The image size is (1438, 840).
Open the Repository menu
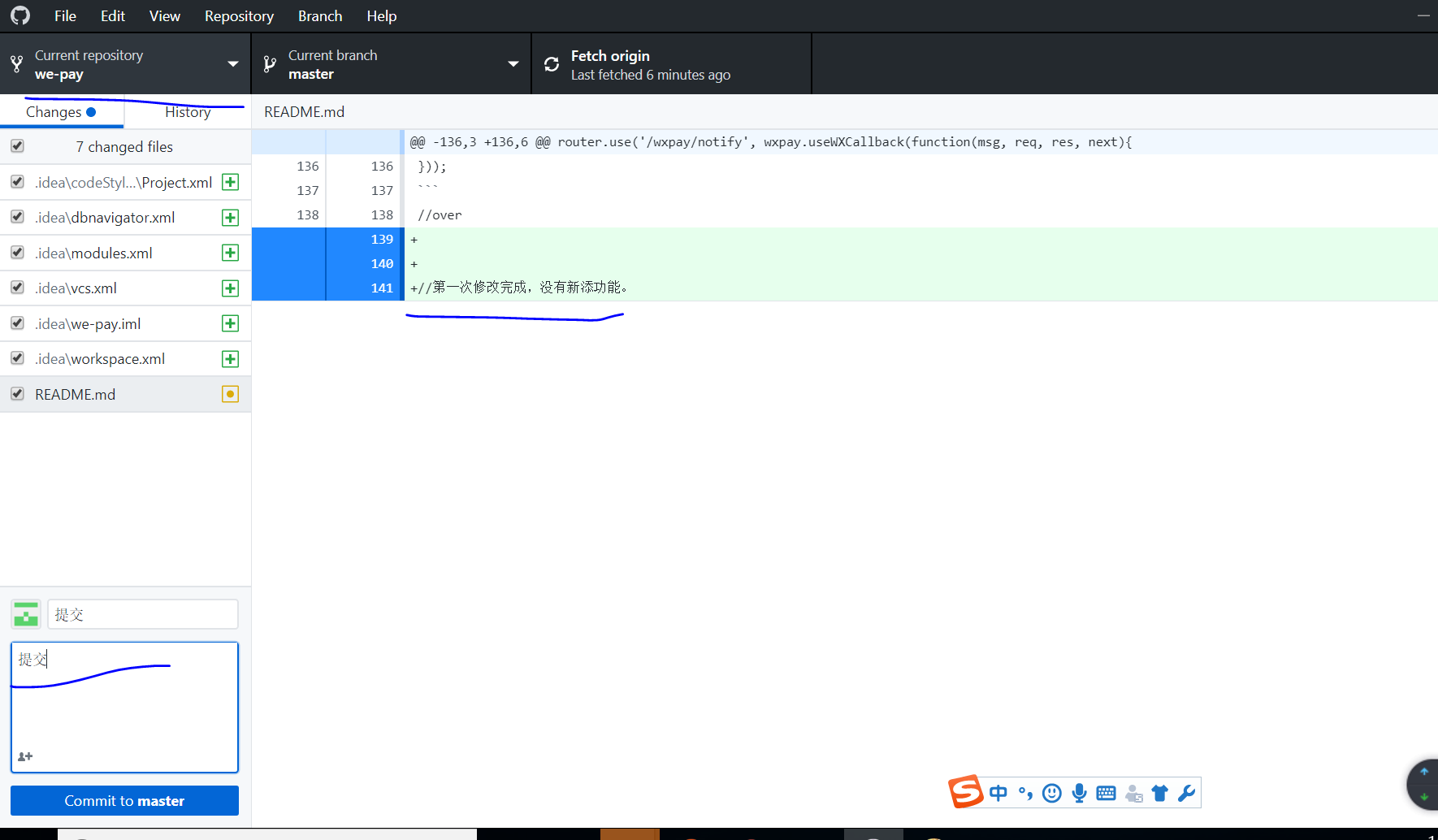239,16
